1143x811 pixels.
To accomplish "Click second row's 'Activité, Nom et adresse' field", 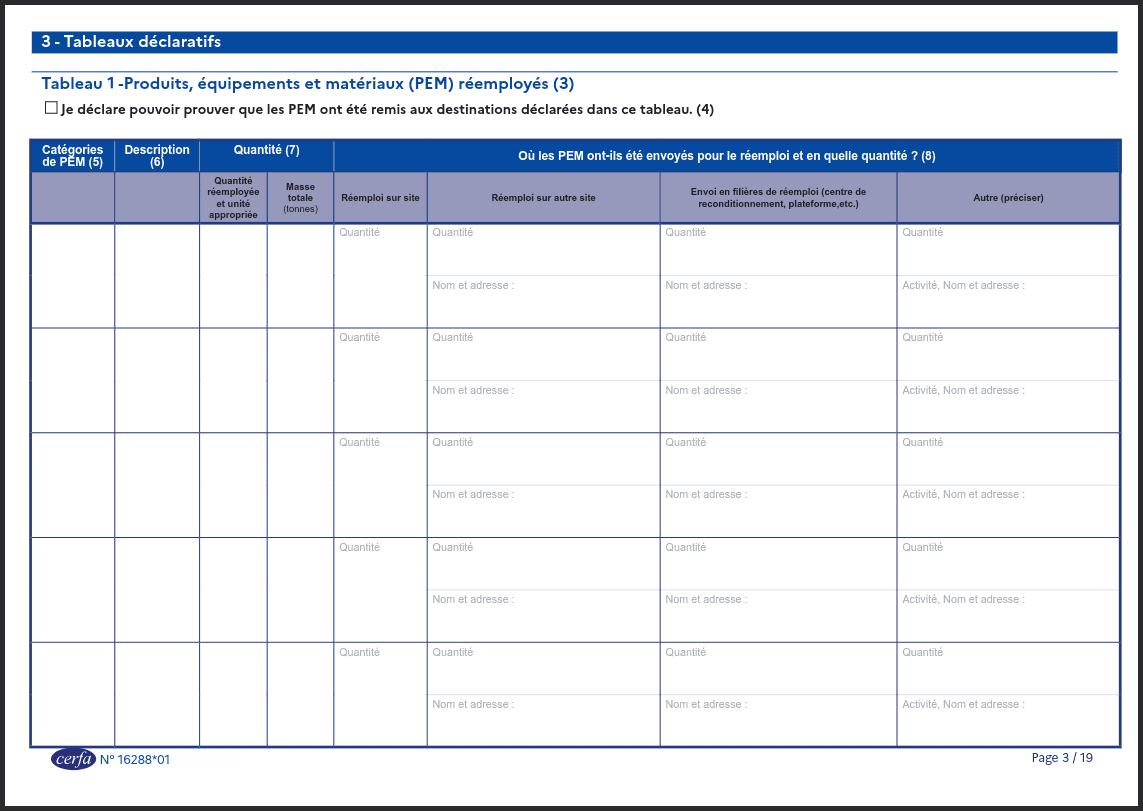I will point(1008,407).
